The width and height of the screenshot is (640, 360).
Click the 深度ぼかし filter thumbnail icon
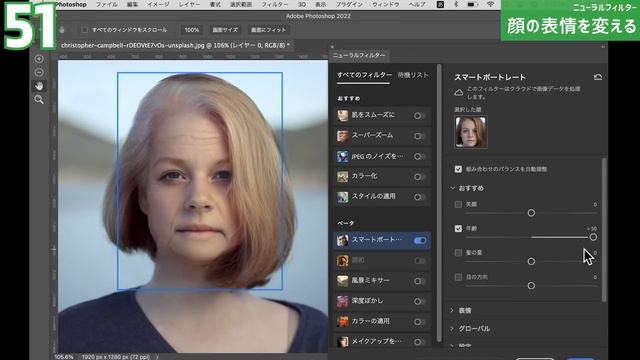(342, 301)
